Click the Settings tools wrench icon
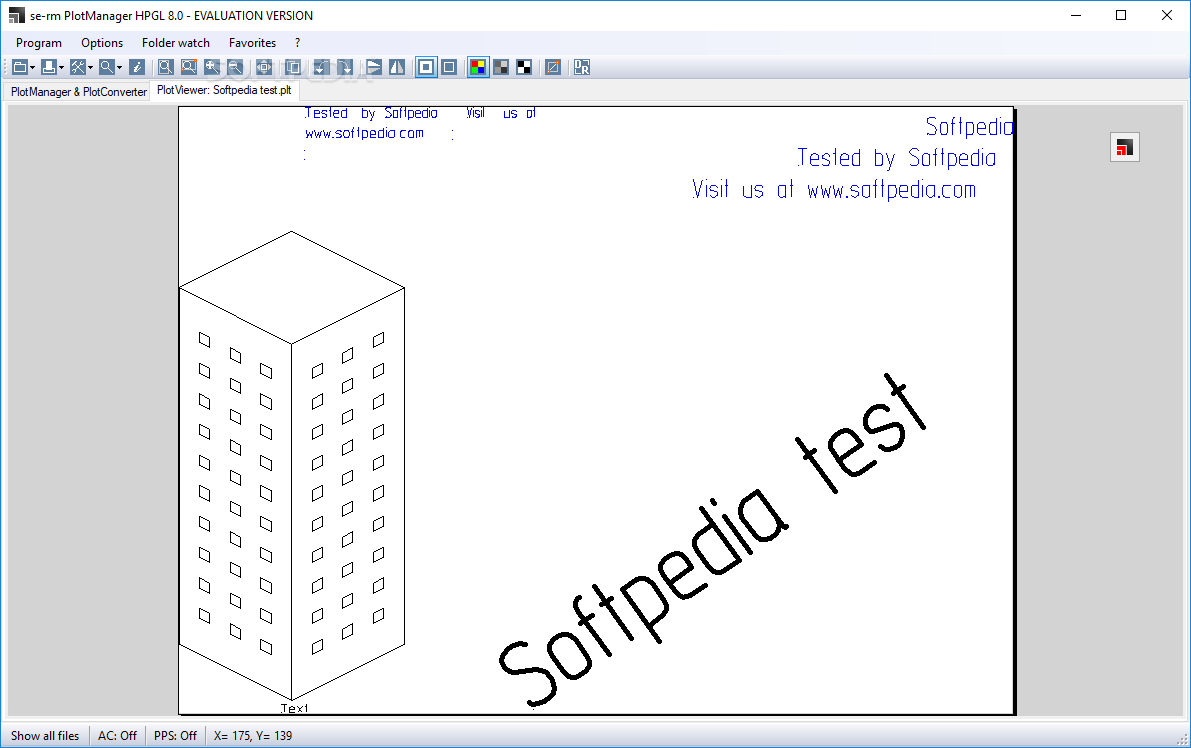The height and width of the screenshot is (748, 1191). [77, 68]
